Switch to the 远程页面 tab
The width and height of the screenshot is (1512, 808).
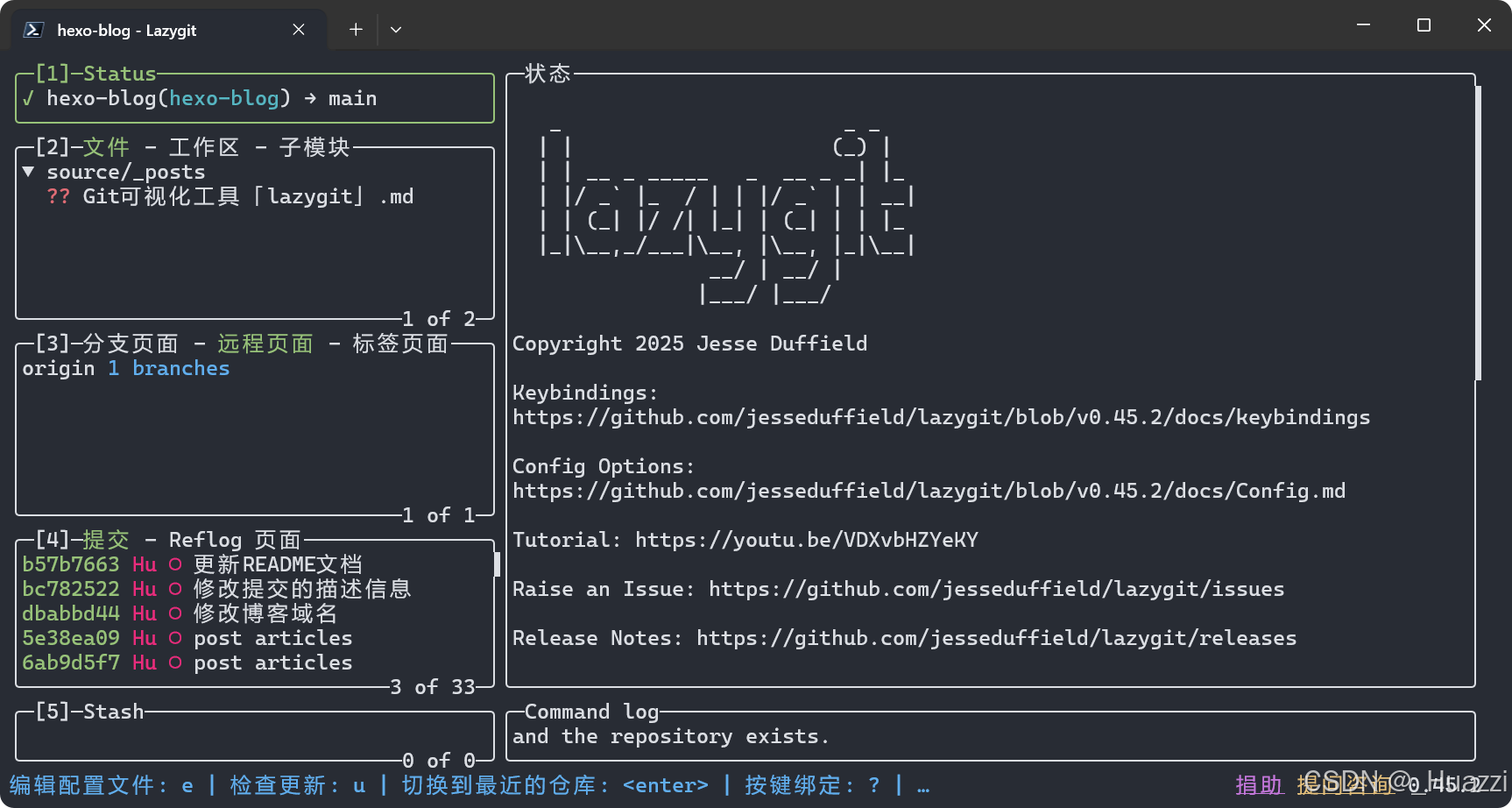[265, 344]
